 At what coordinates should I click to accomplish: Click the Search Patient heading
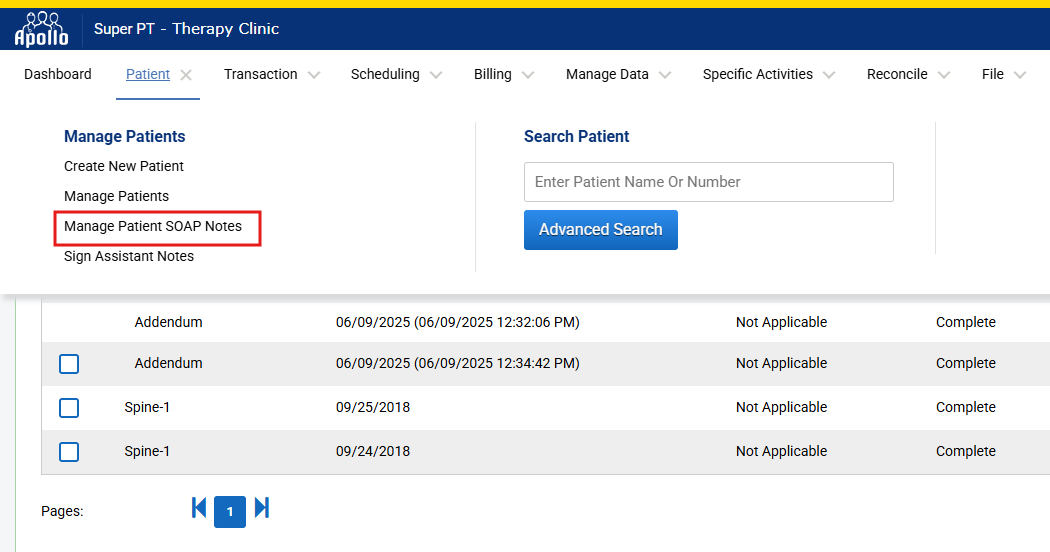pyautogui.click(x=577, y=137)
